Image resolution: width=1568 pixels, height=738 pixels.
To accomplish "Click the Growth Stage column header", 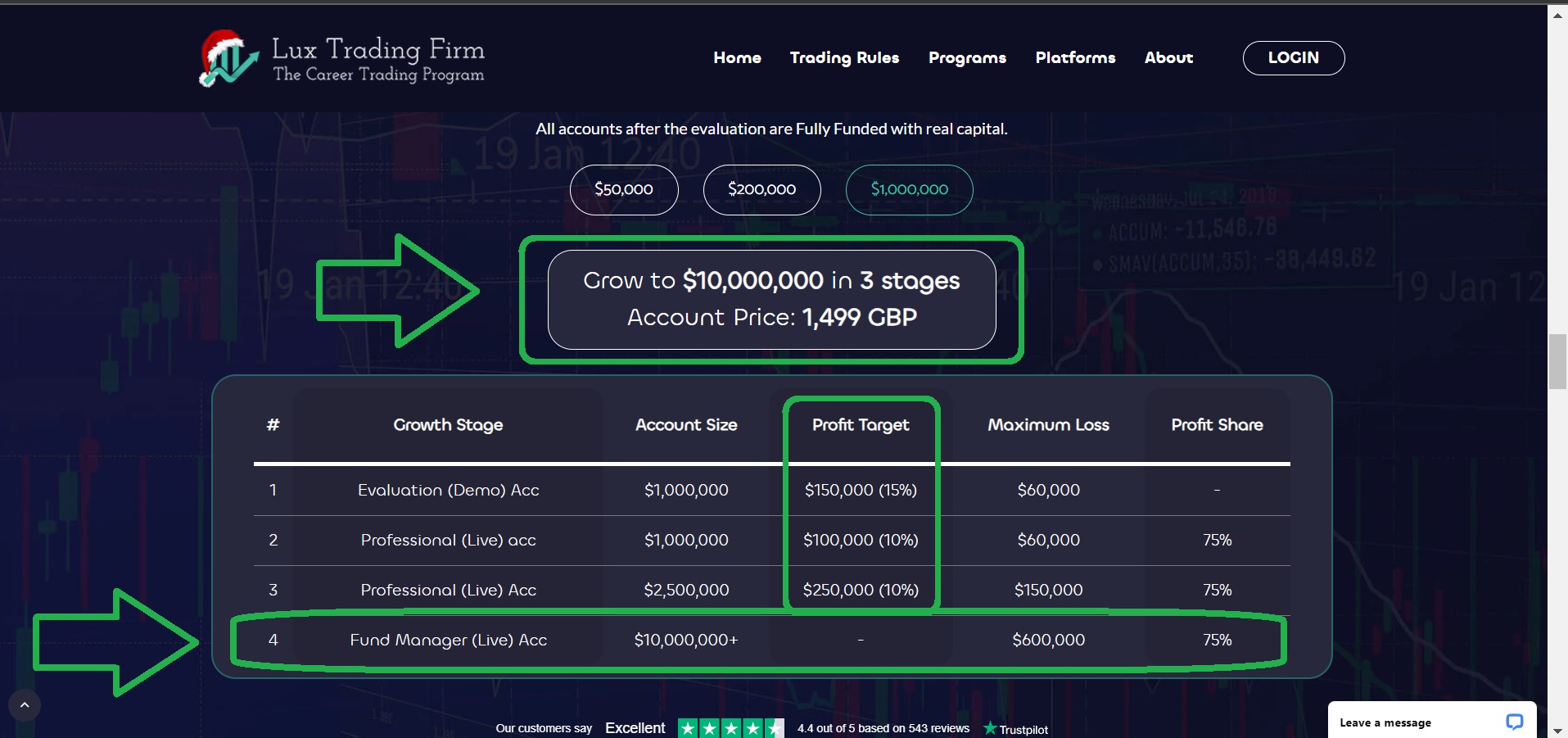I will click(x=448, y=424).
